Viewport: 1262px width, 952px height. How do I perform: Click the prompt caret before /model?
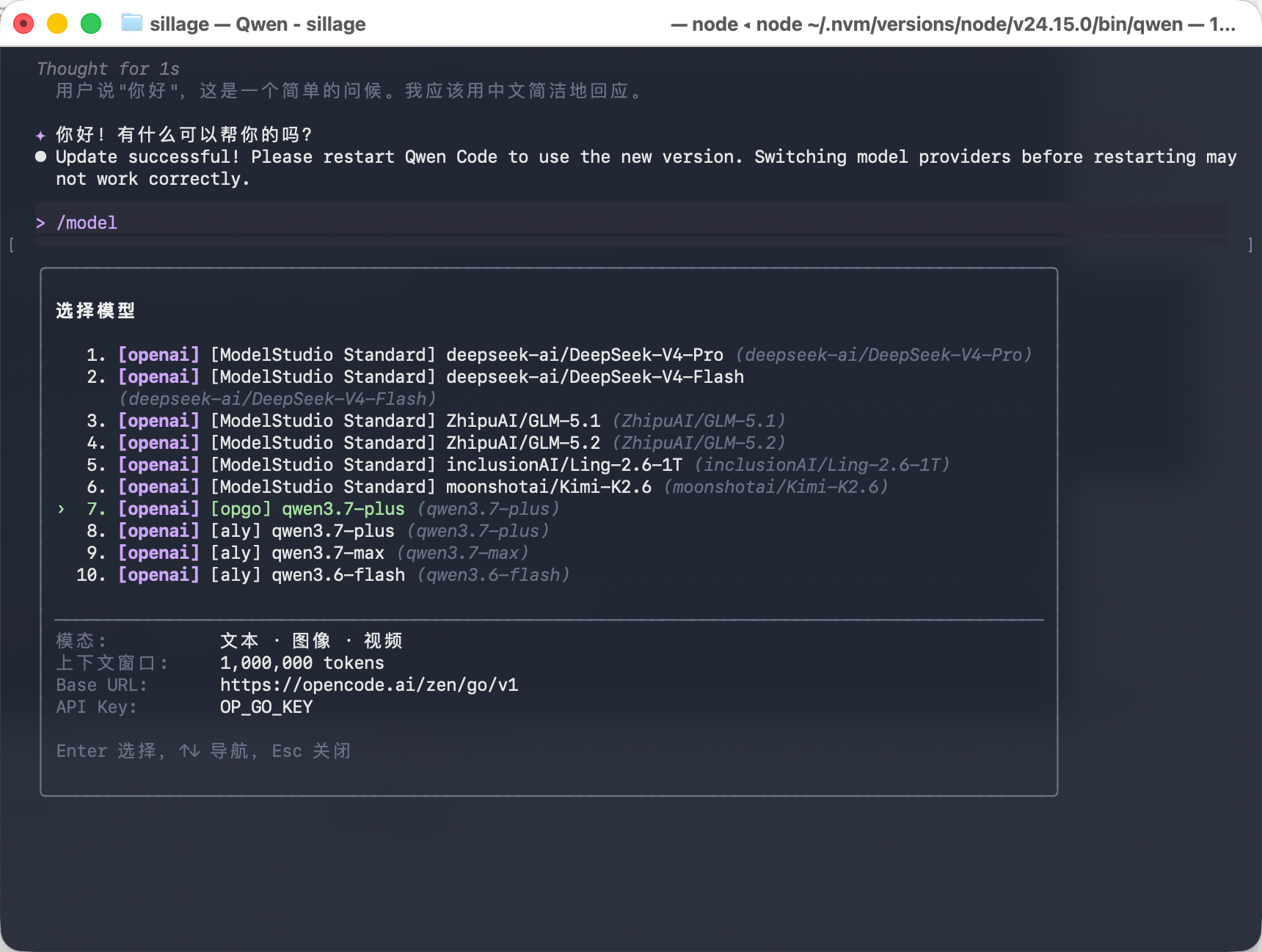click(40, 223)
